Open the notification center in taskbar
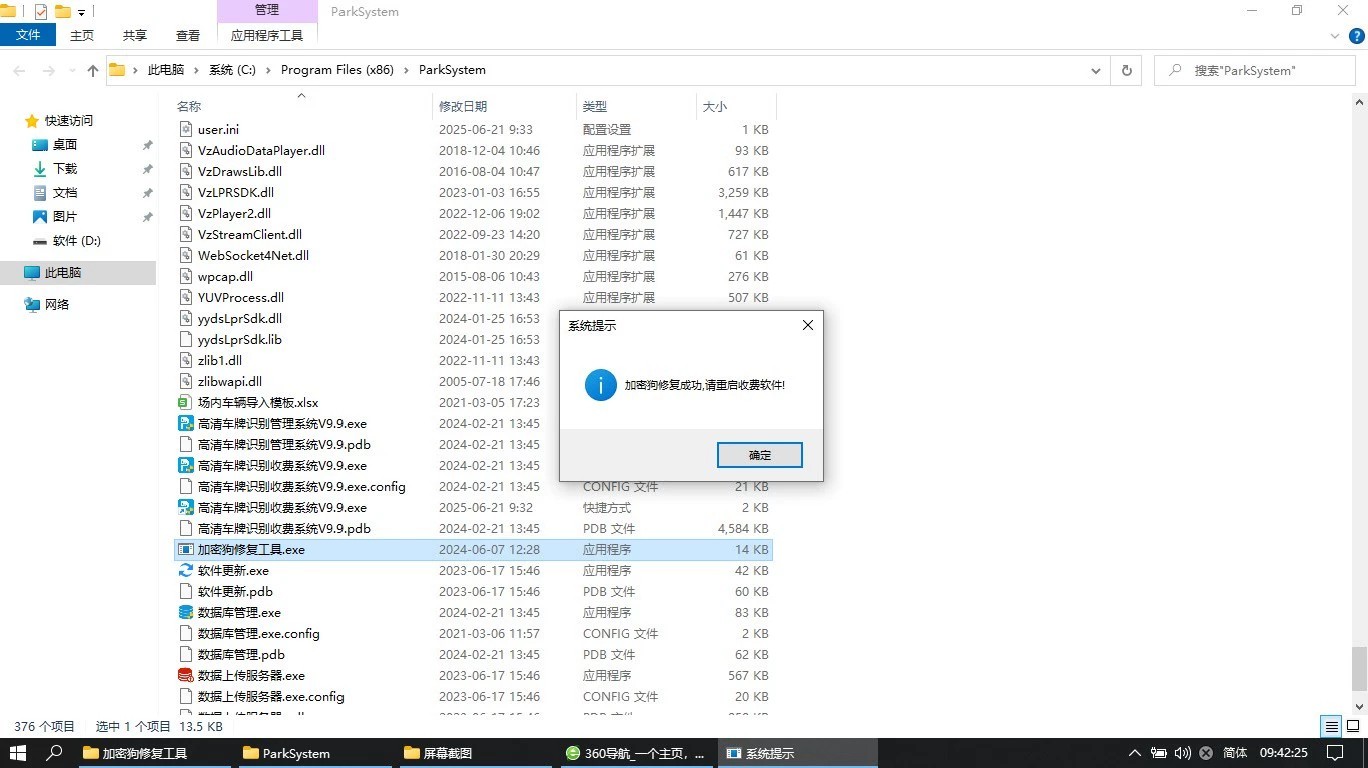Image resolution: width=1368 pixels, height=768 pixels. [x=1334, y=753]
